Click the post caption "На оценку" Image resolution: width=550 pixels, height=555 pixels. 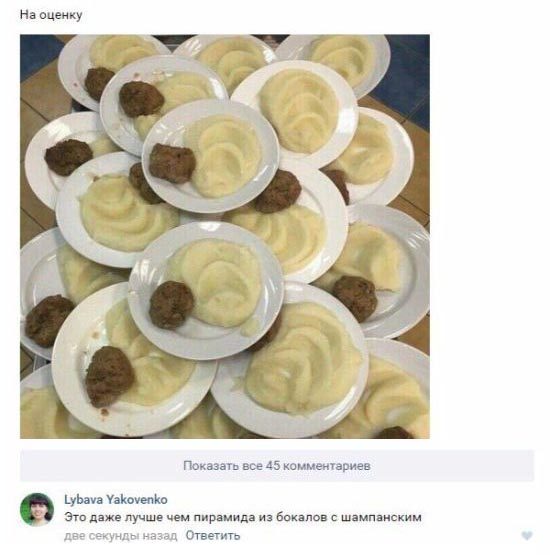click(51, 15)
